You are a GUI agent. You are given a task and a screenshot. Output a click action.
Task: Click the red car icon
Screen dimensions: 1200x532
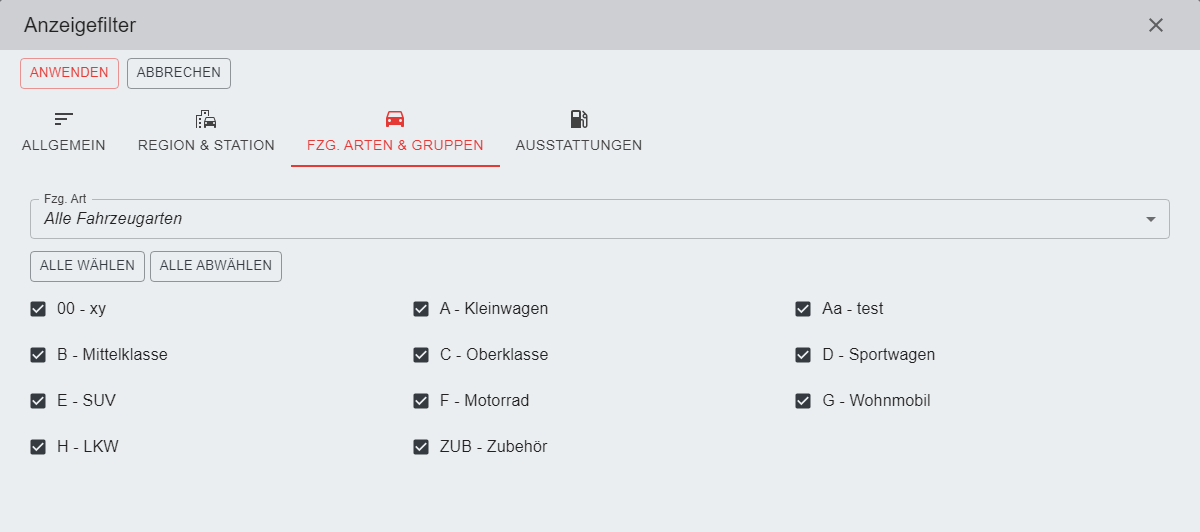(x=395, y=119)
